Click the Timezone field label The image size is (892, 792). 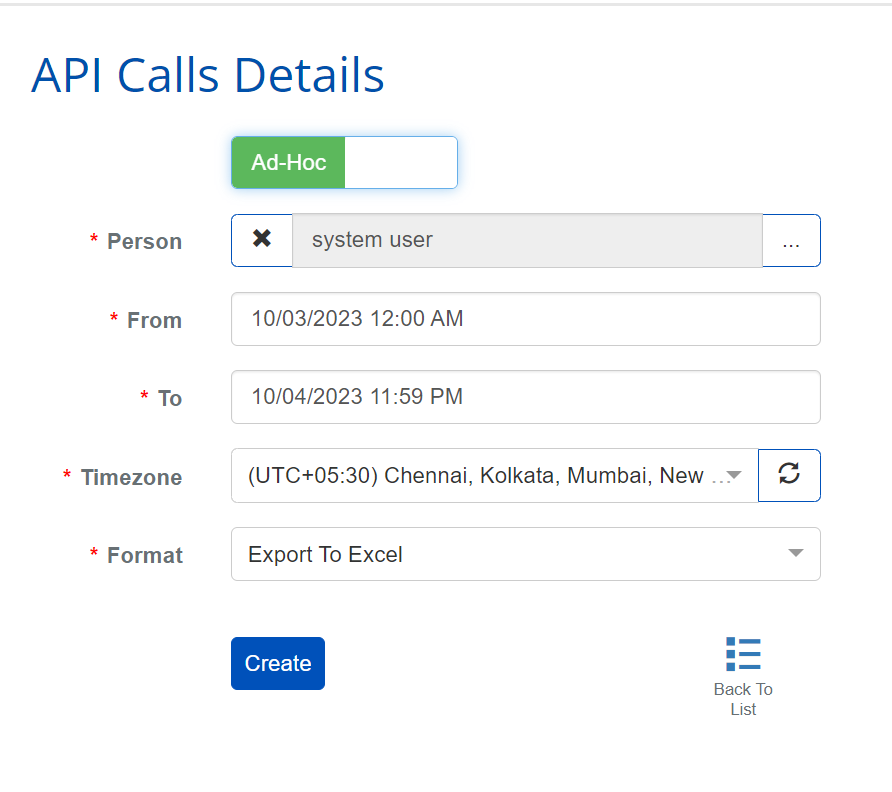[131, 478]
